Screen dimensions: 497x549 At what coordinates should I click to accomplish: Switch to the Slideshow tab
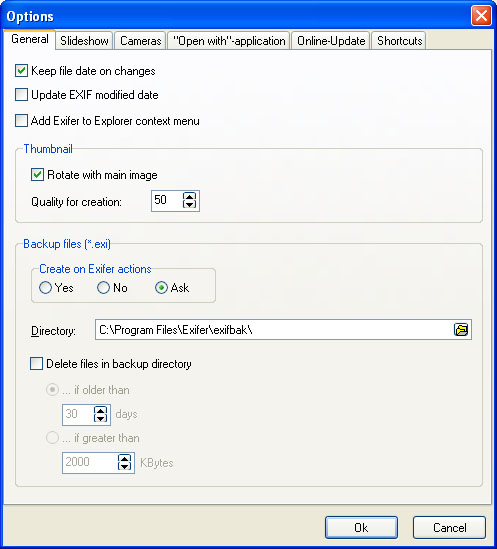(x=84, y=41)
